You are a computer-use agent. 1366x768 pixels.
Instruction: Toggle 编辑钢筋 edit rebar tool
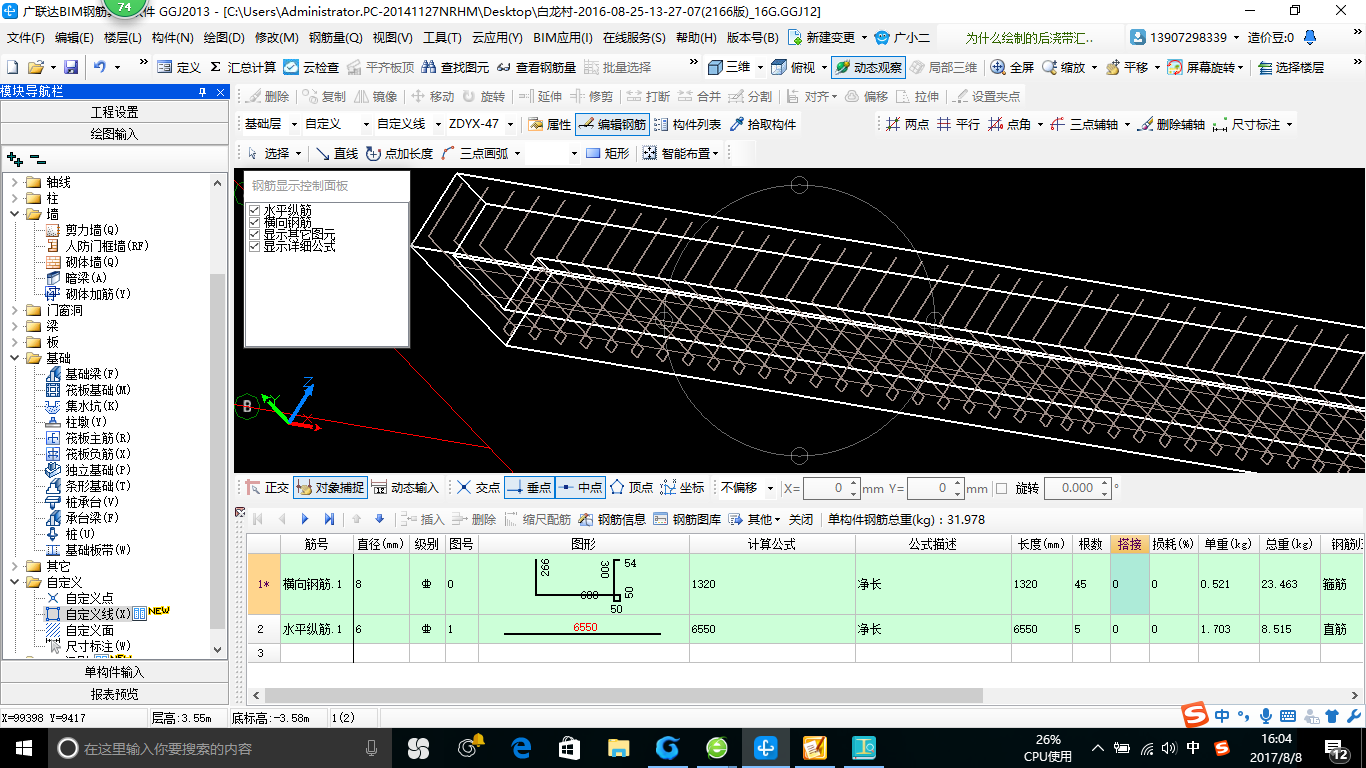click(x=612, y=125)
